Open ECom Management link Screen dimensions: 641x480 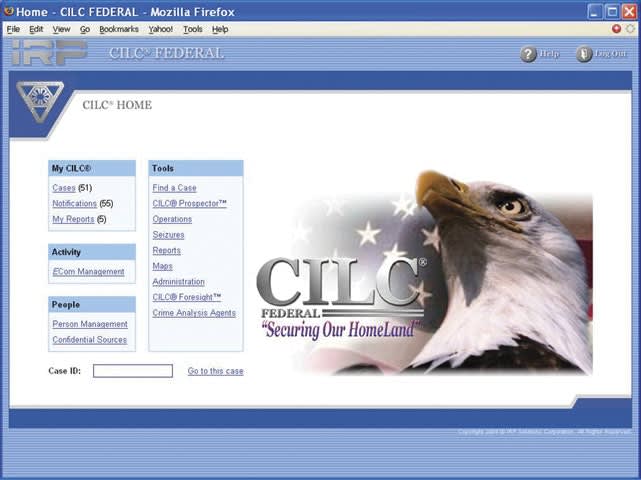click(x=88, y=271)
